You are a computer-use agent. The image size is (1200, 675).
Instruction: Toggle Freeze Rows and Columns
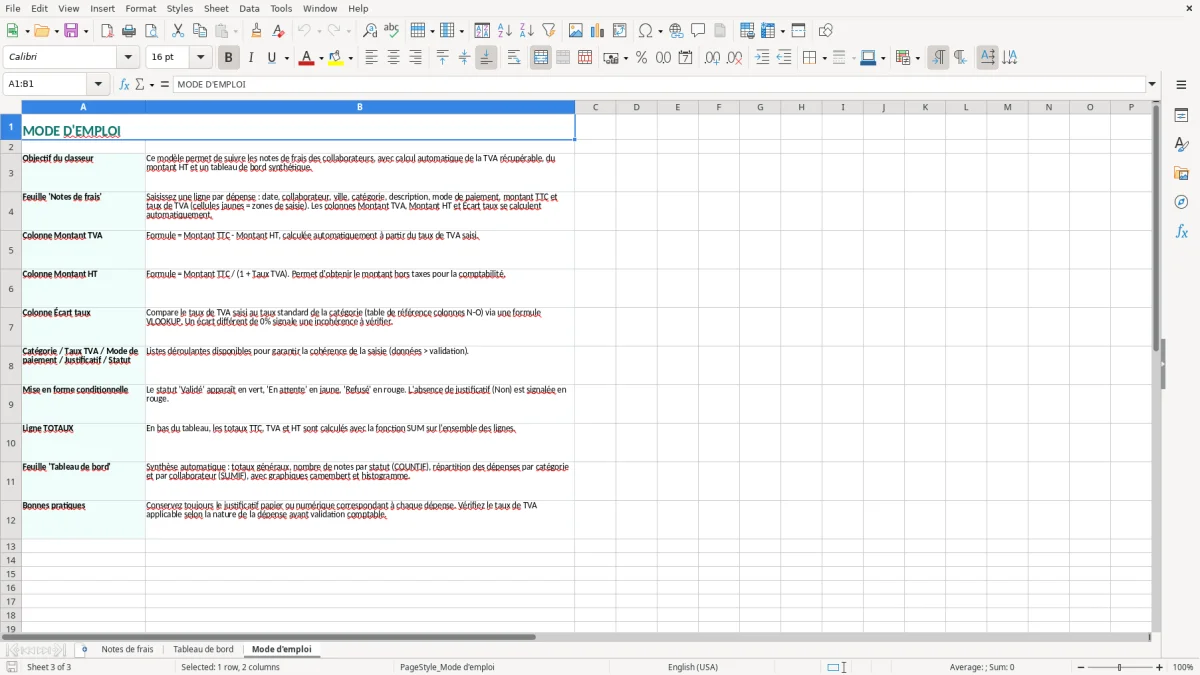(767, 31)
